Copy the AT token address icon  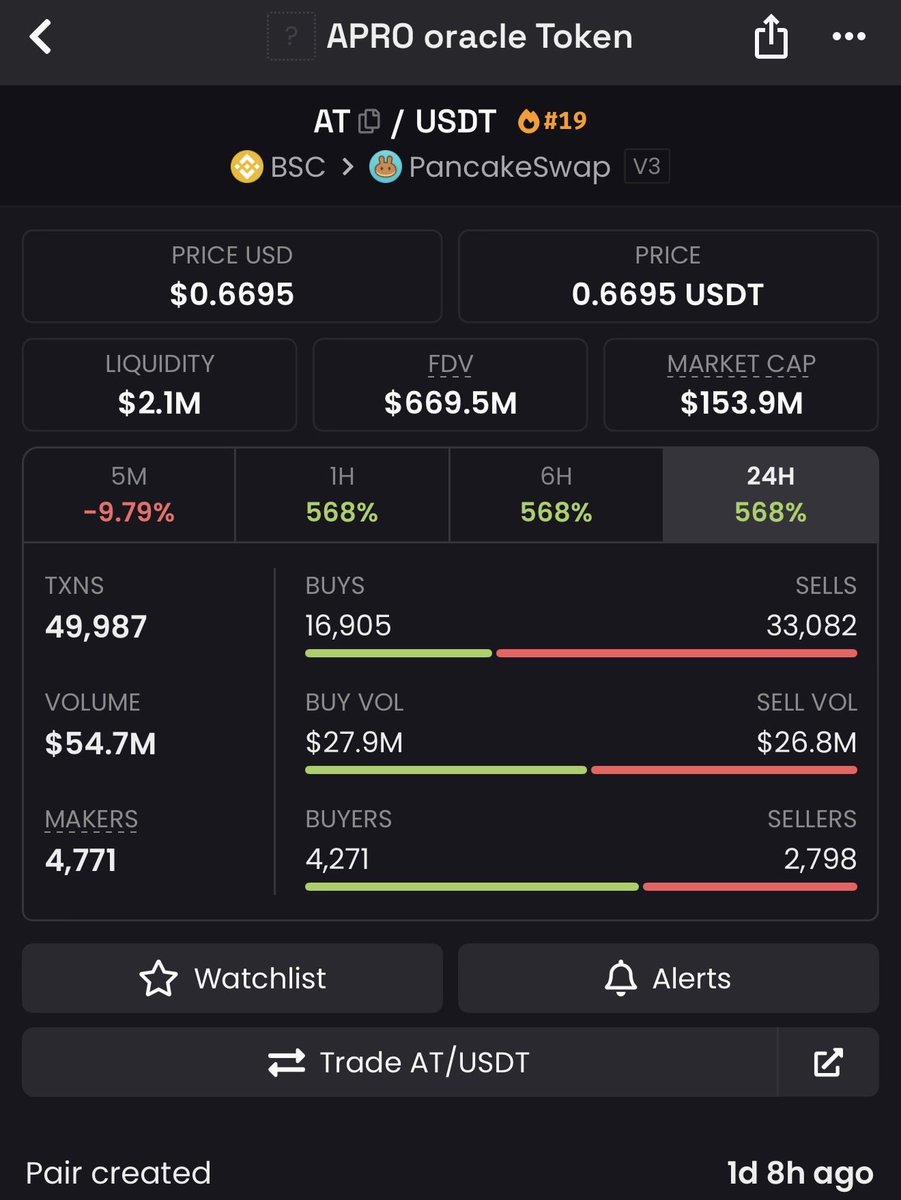point(369,122)
